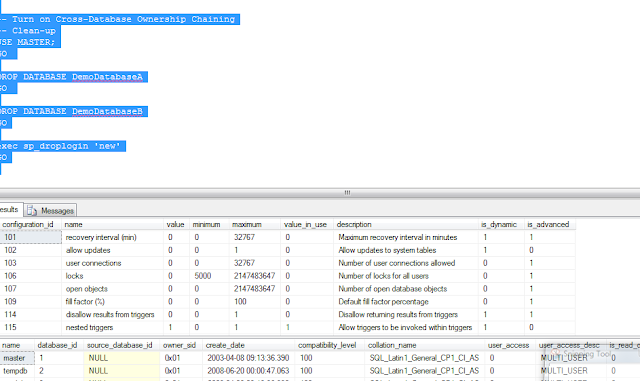The width and height of the screenshot is (640, 381).
Task: Select the 'master' database name cell
Action: pos(17,358)
